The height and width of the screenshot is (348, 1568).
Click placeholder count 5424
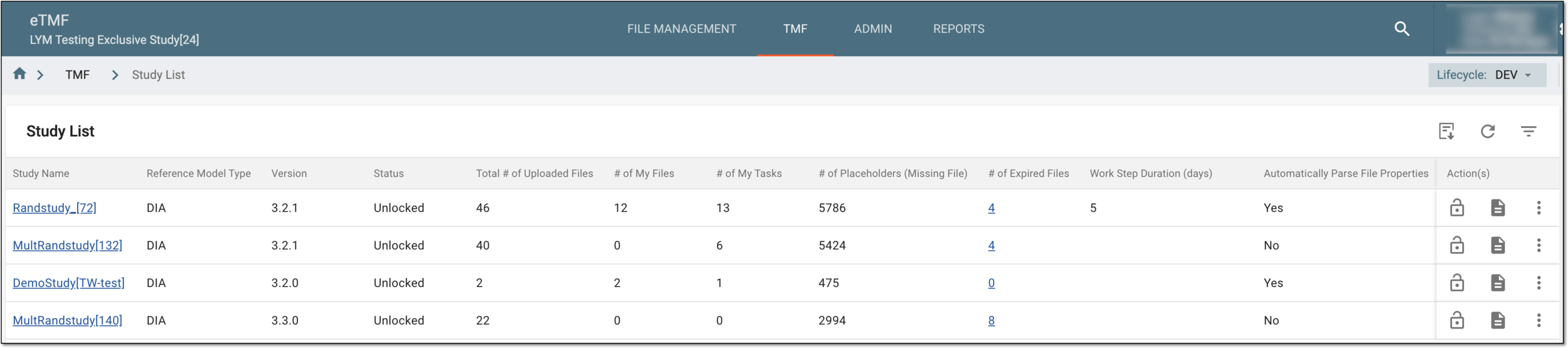[x=832, y=246]
